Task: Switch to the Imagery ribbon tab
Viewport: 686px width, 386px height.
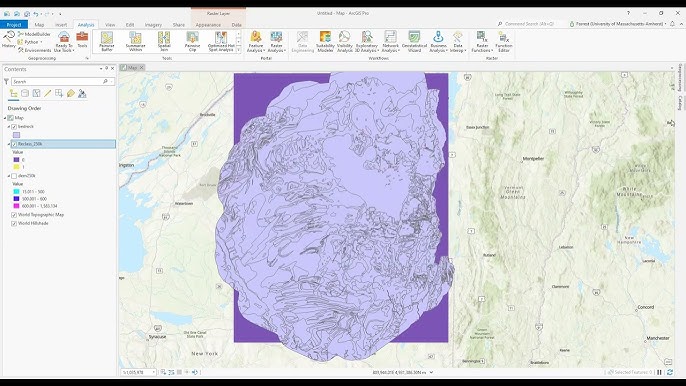Action: (x=153, y=25)
